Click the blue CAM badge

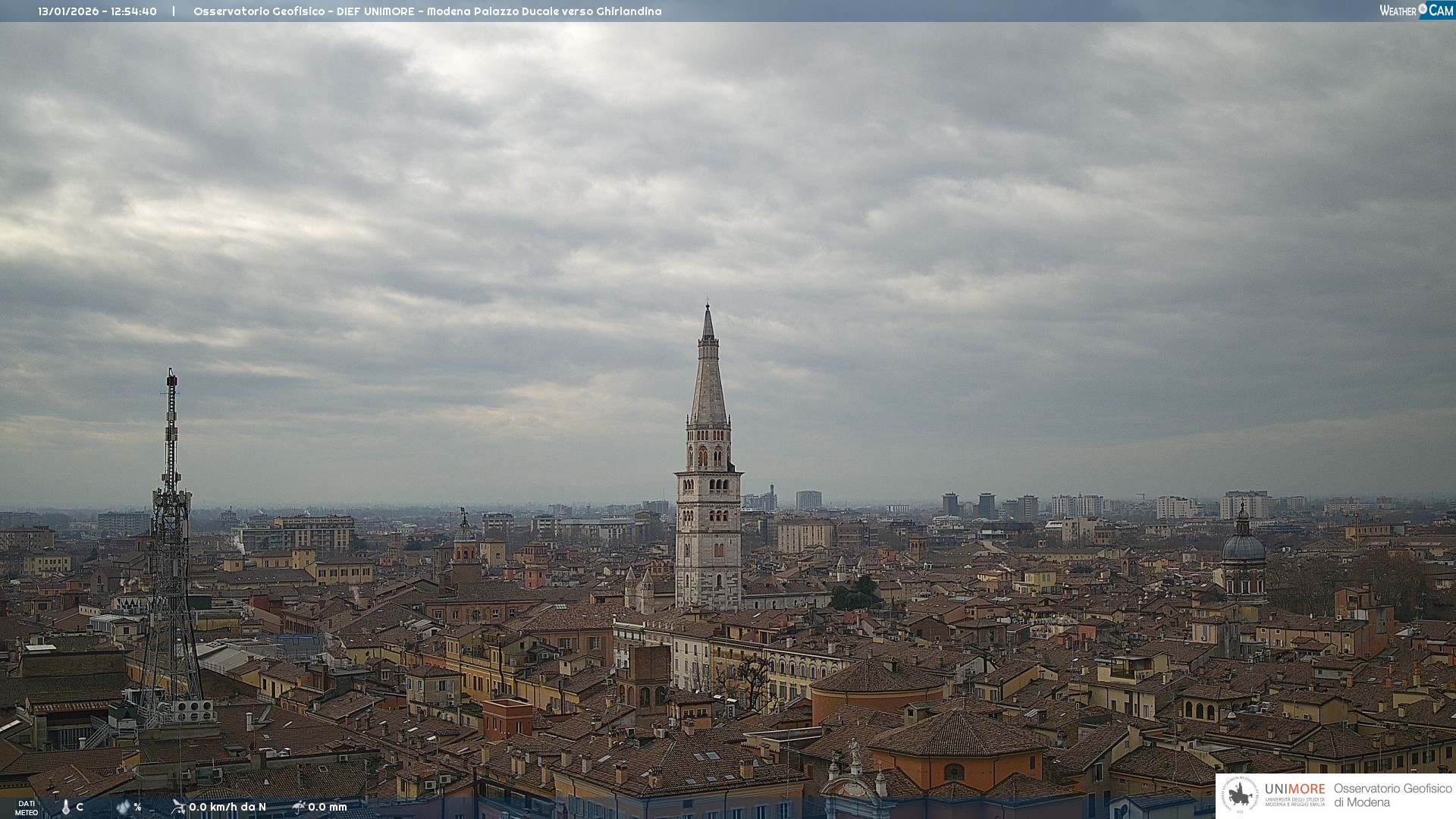click(x=1441, y=11)
